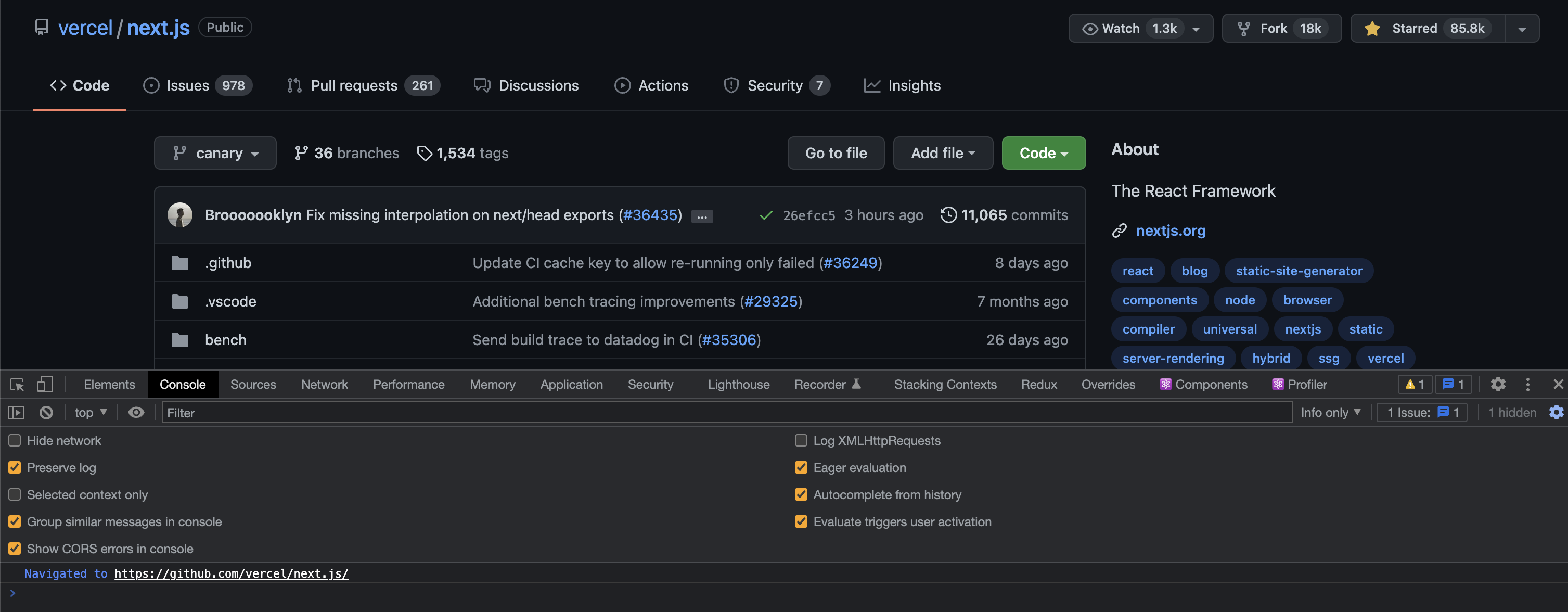Image resolution: width=1568 pixels, height=612 pixels.
Task: Create a live expression using the eye icon
Action: [136, 412]
